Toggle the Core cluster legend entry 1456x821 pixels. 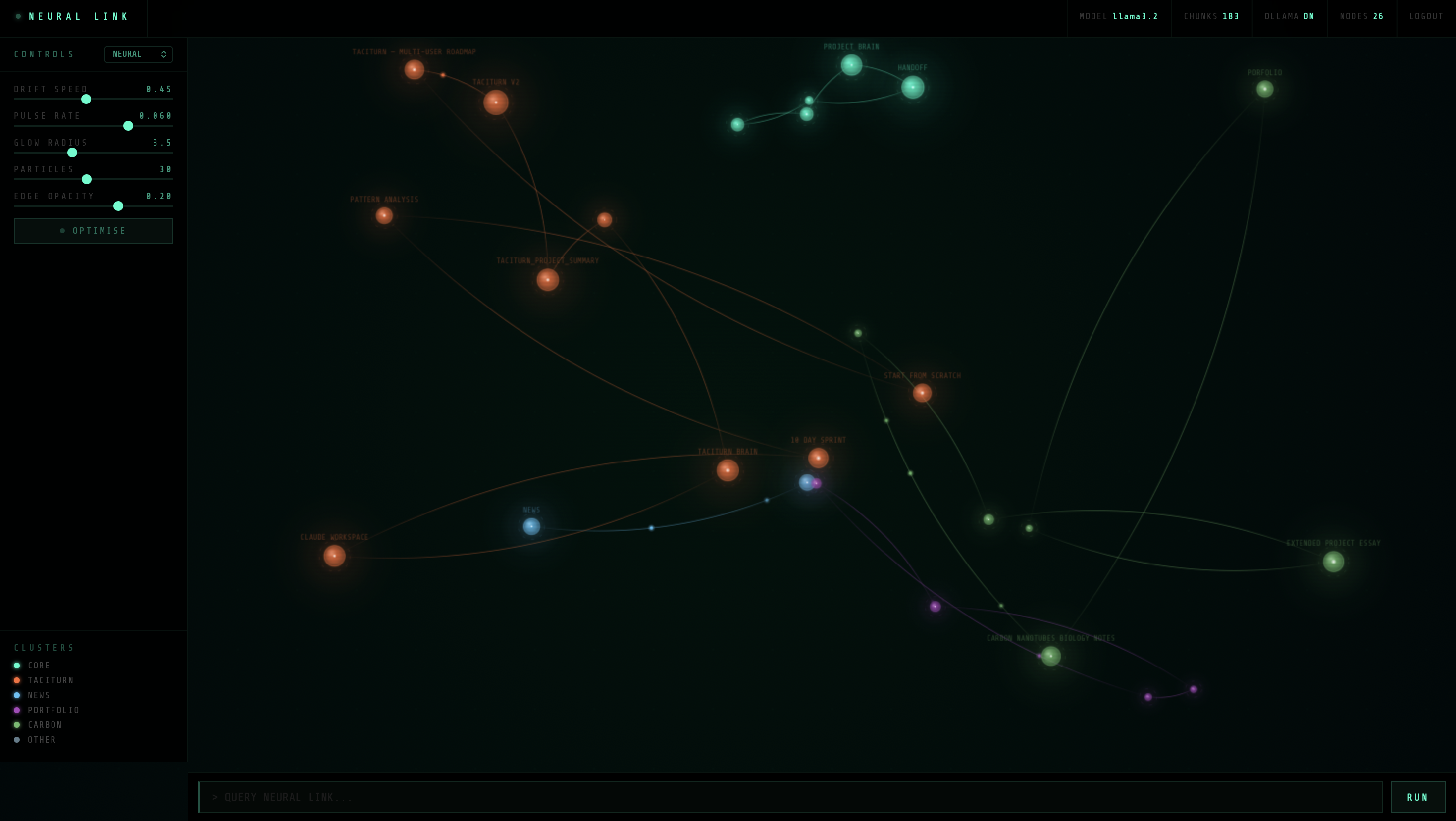click(39, 665)
